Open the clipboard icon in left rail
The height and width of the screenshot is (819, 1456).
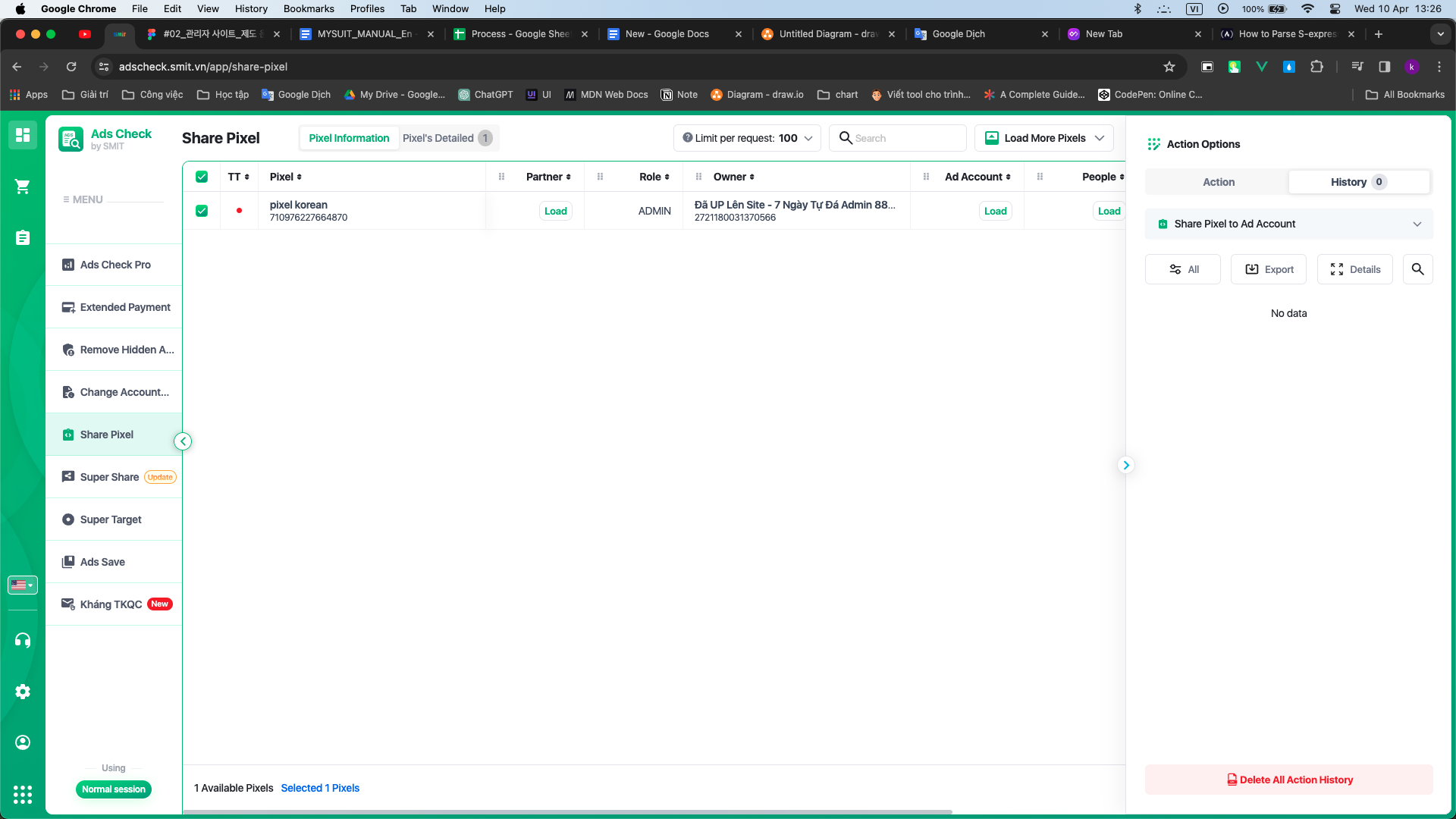[x=23, y=238]
